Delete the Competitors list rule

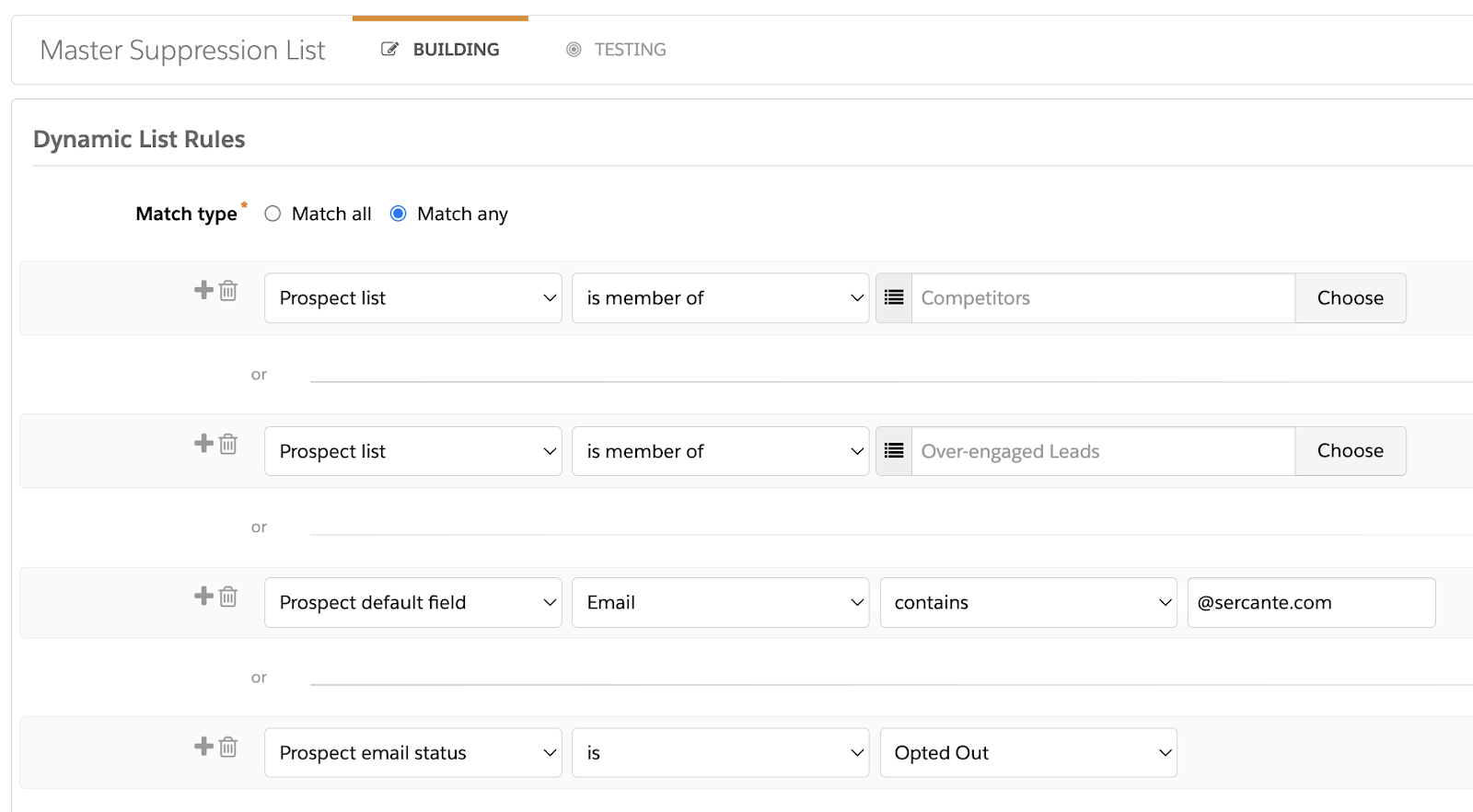228,291
